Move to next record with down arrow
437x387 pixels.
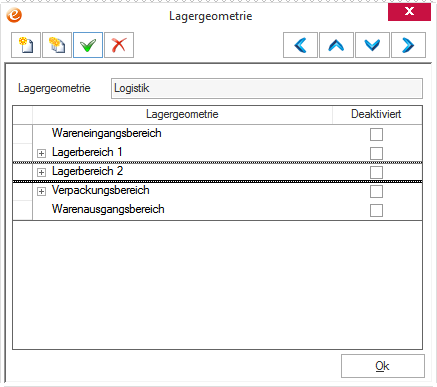coord(372,45)
